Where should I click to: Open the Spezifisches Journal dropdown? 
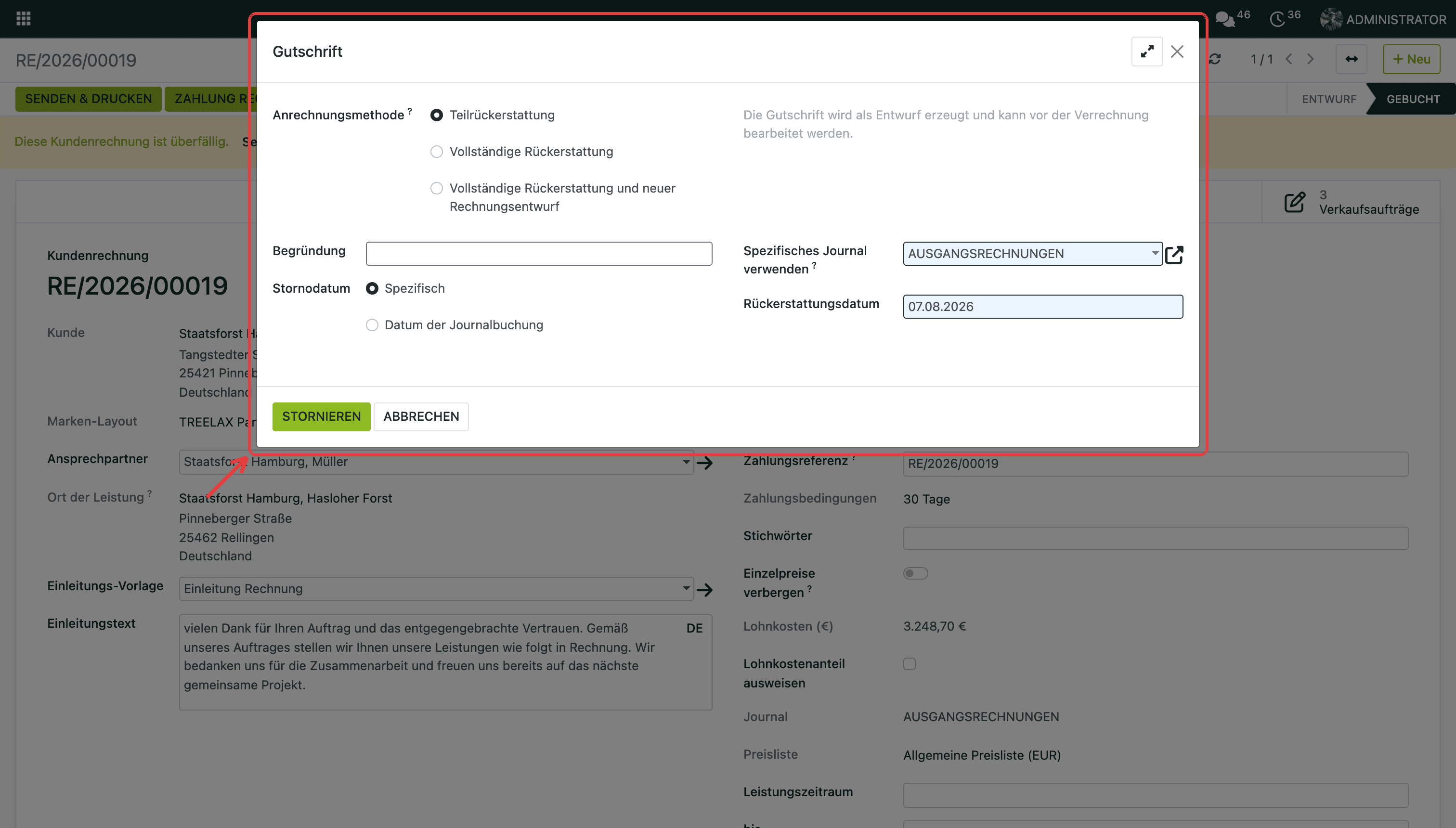point(1032,254)
